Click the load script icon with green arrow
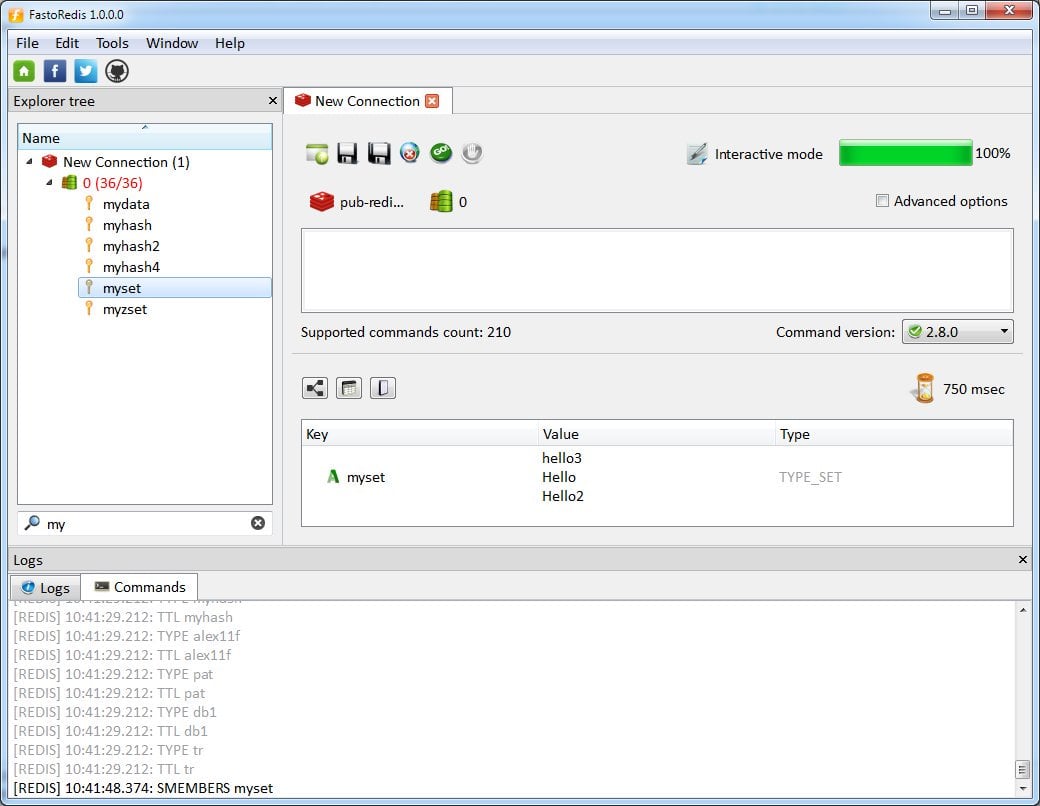 317,153
